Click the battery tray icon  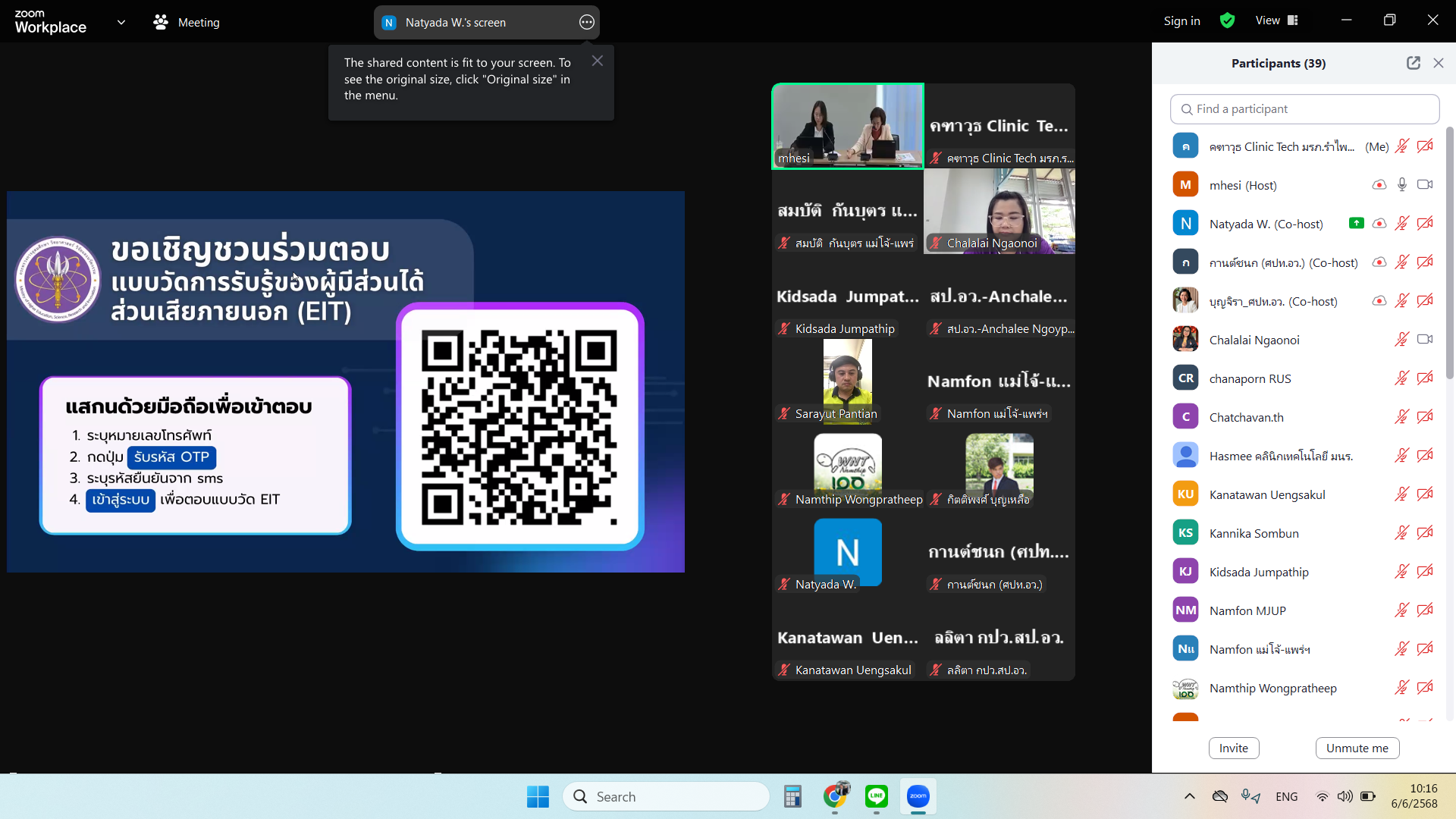point(1367,796)
